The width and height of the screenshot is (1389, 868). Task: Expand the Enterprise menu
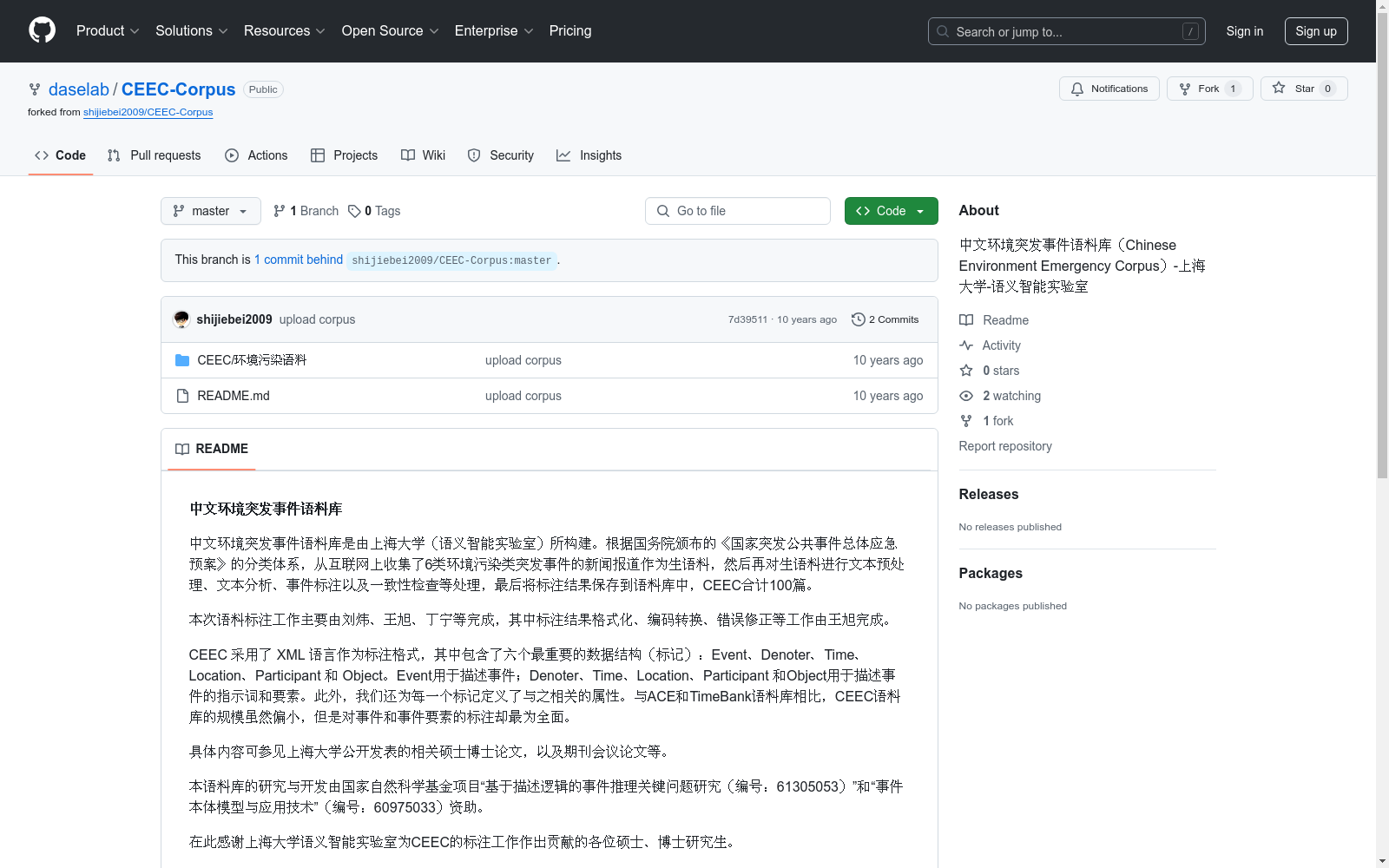[494, 30]
